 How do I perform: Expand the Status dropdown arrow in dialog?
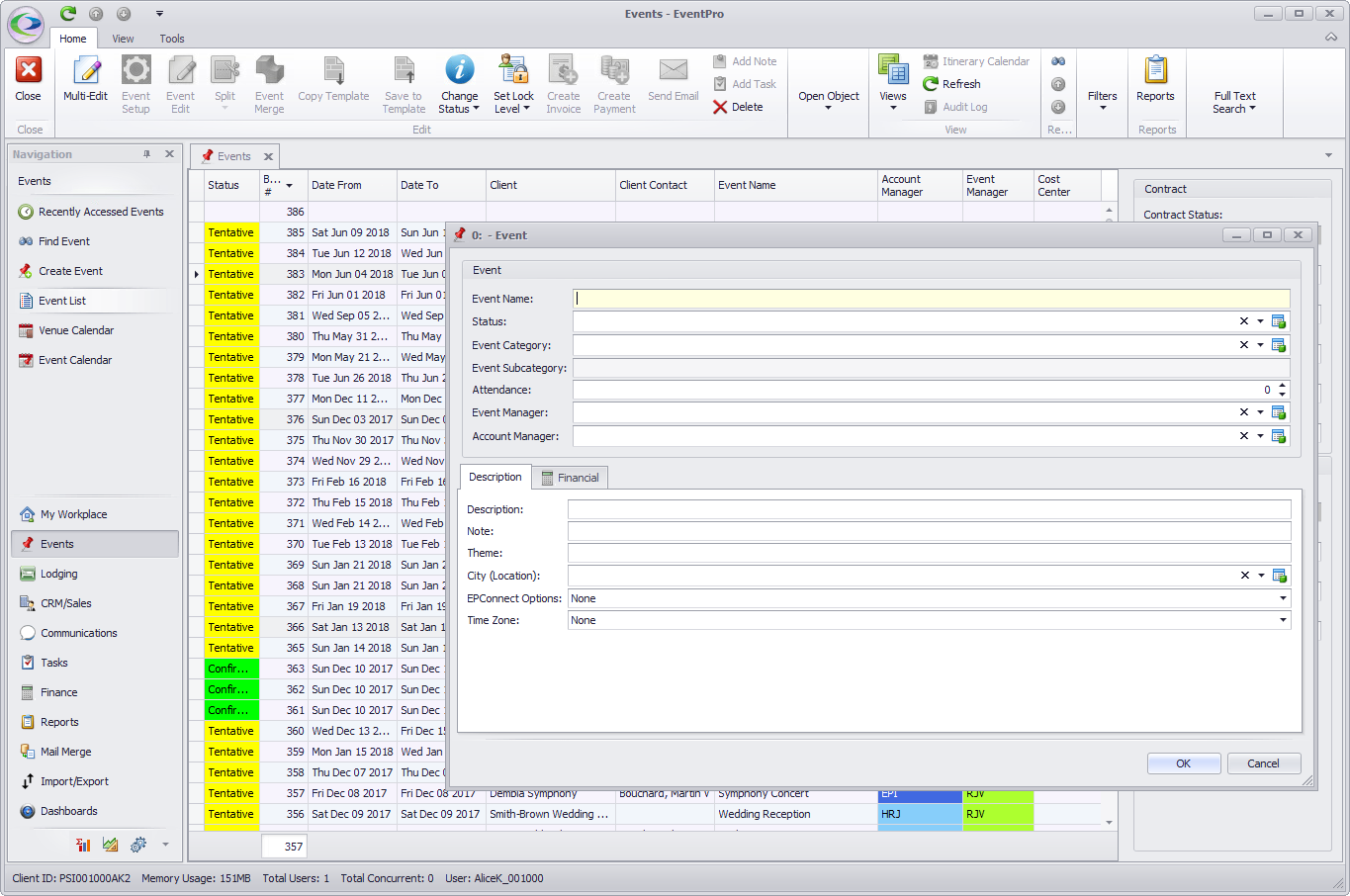[1260, 321]
